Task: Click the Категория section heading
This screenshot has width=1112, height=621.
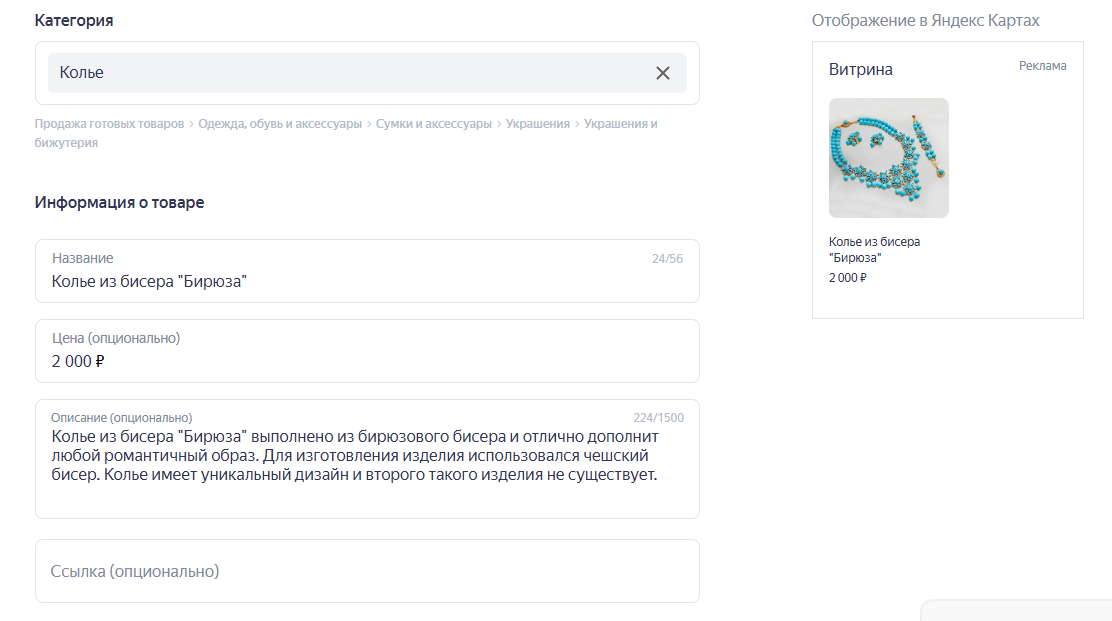Action: tap(74, 21)
